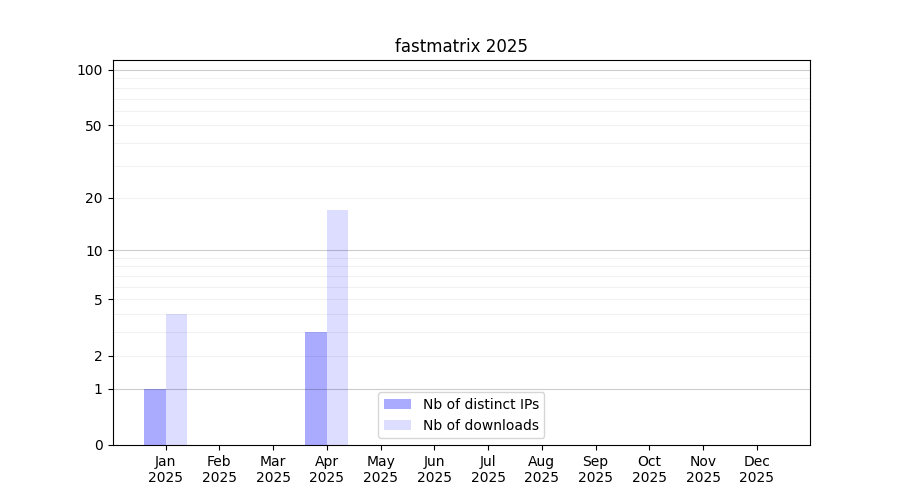Select the April distinct IPs bar

click(x=316, y=388)
